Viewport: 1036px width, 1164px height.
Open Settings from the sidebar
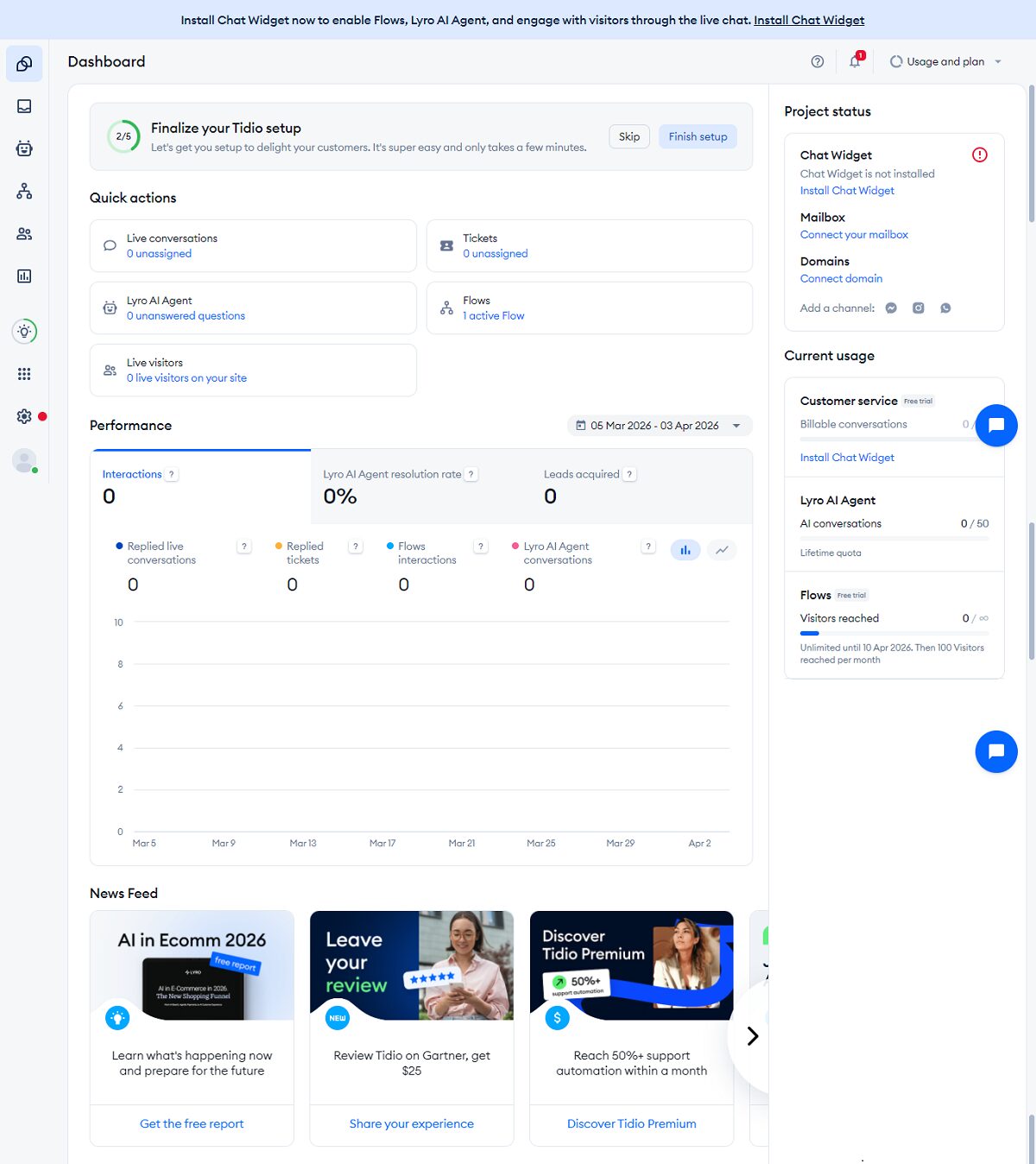click(x=23, y=415)
